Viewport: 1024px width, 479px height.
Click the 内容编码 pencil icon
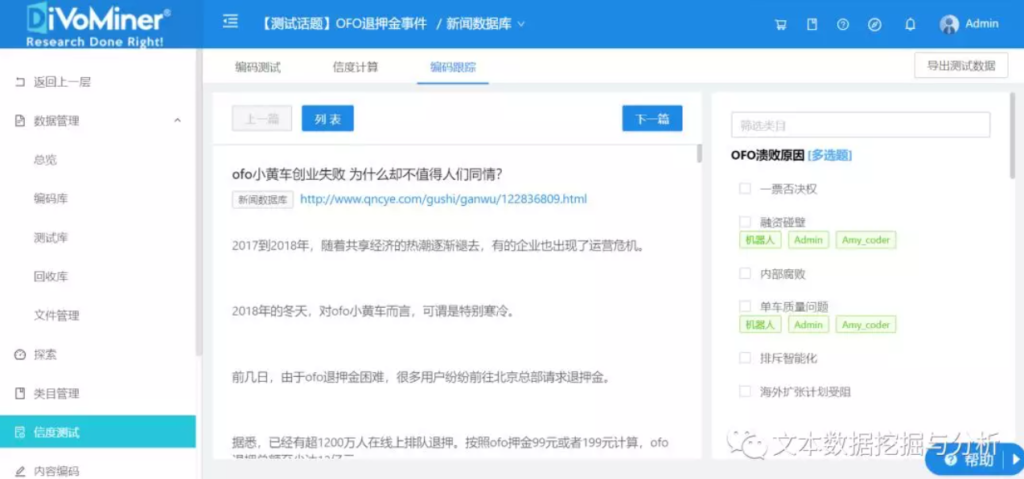(x=20, y=471)
